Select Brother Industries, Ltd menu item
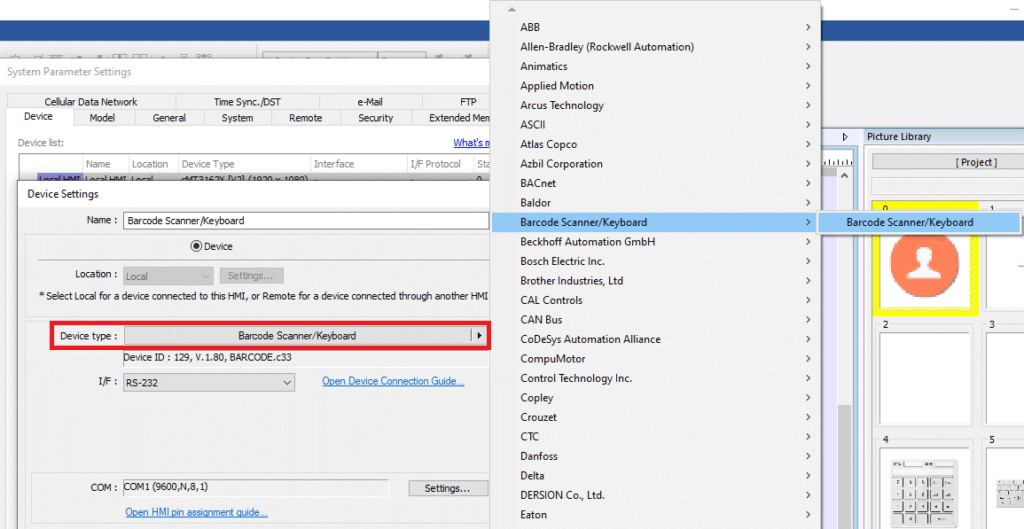The height and width of the screenshot is (529, 1024). pyautogui.click(x=655, y=281)
